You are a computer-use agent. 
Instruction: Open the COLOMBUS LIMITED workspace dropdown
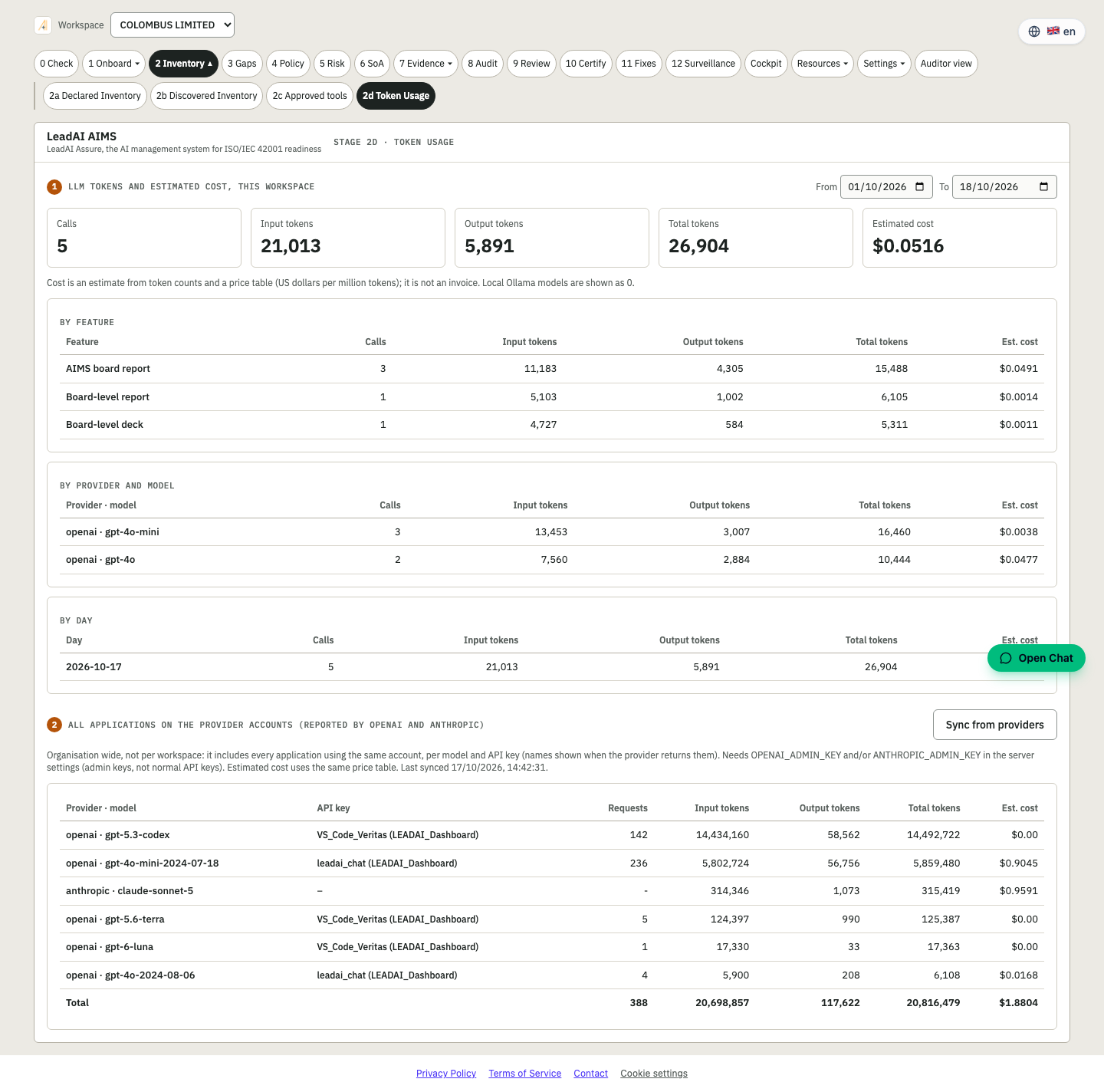(172, 25)
